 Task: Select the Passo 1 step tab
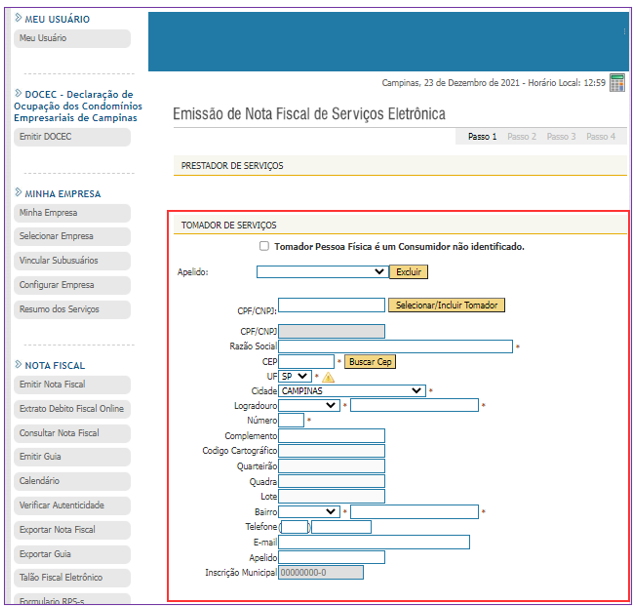coord(482,137)
